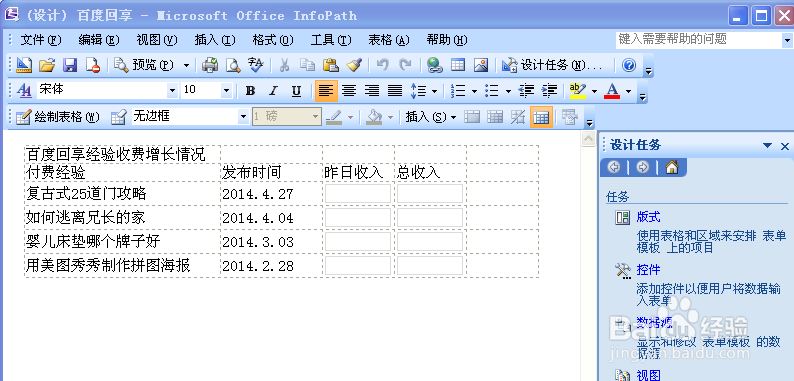
Task: Toggle italic formatting
Action: coord(273,91)
